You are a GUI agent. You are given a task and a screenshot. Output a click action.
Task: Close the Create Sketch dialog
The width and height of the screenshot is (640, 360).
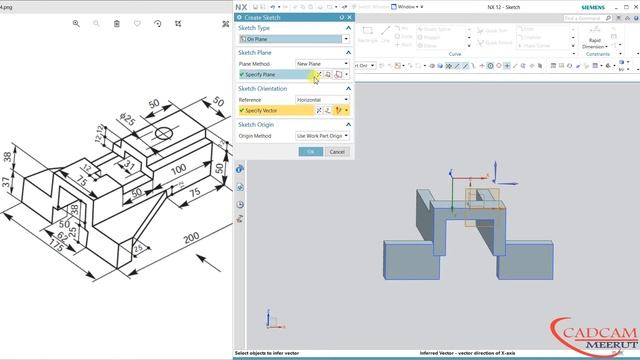[349, 18]
